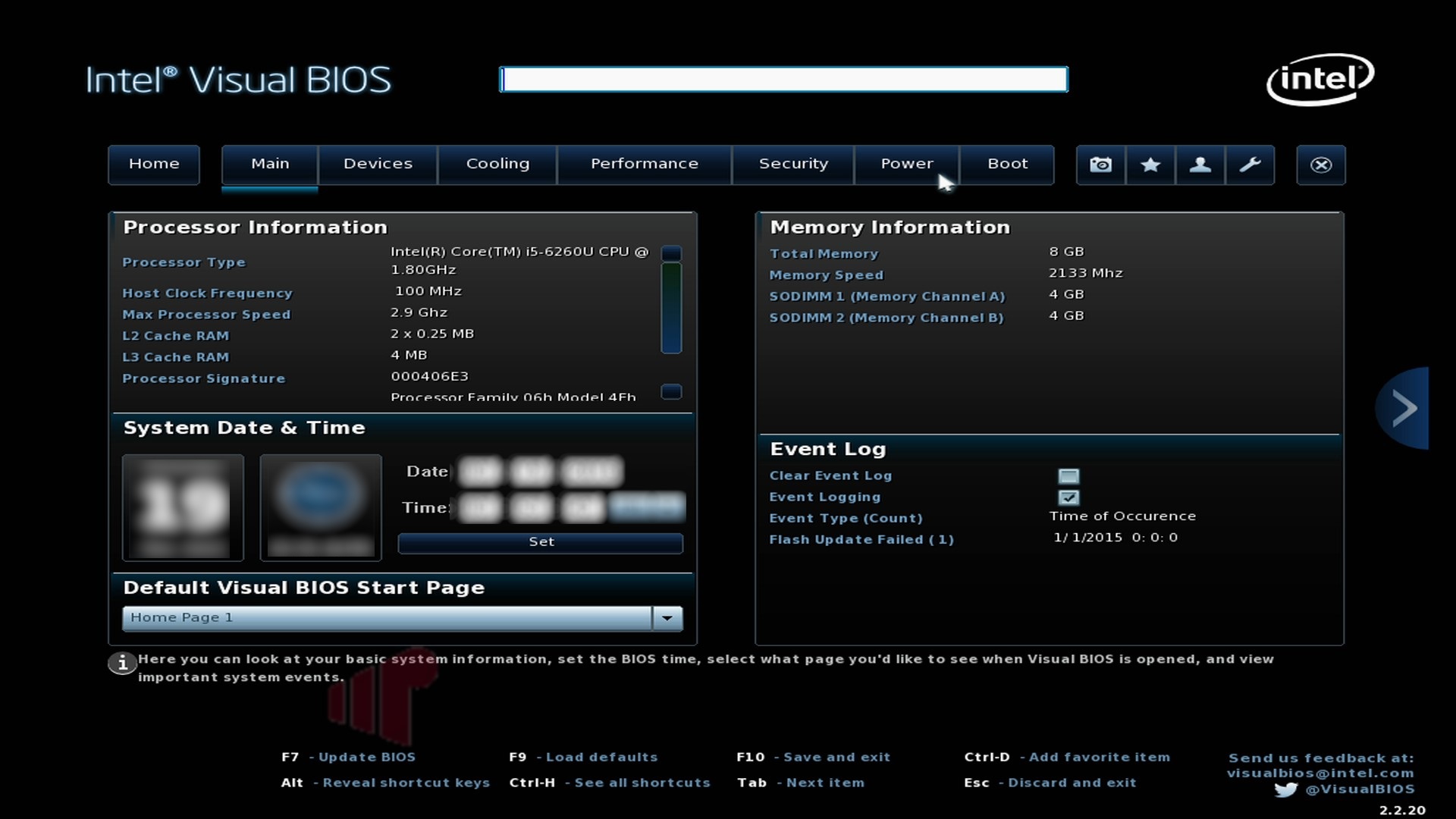Open the Devices tab
The image size is (1456, 819).
378,165
